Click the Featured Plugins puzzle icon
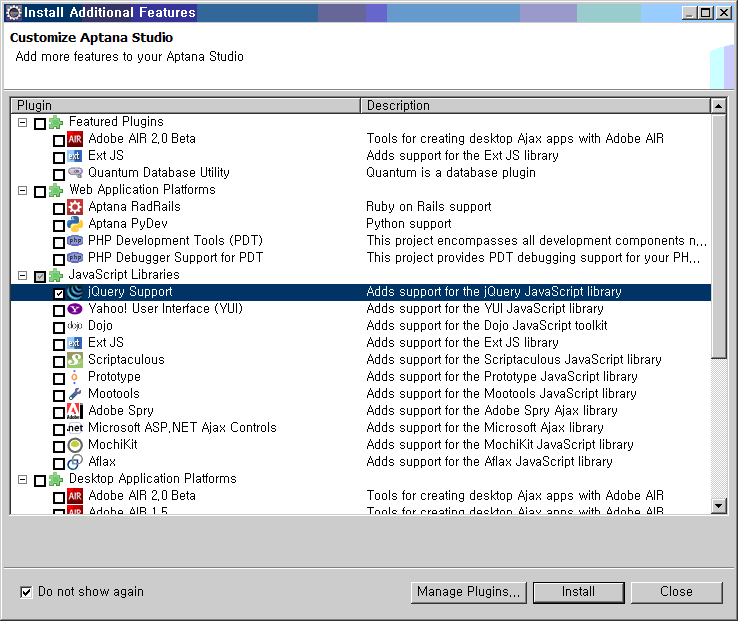The height and width of the screenshot is (621, 738). tap(56, 122)
